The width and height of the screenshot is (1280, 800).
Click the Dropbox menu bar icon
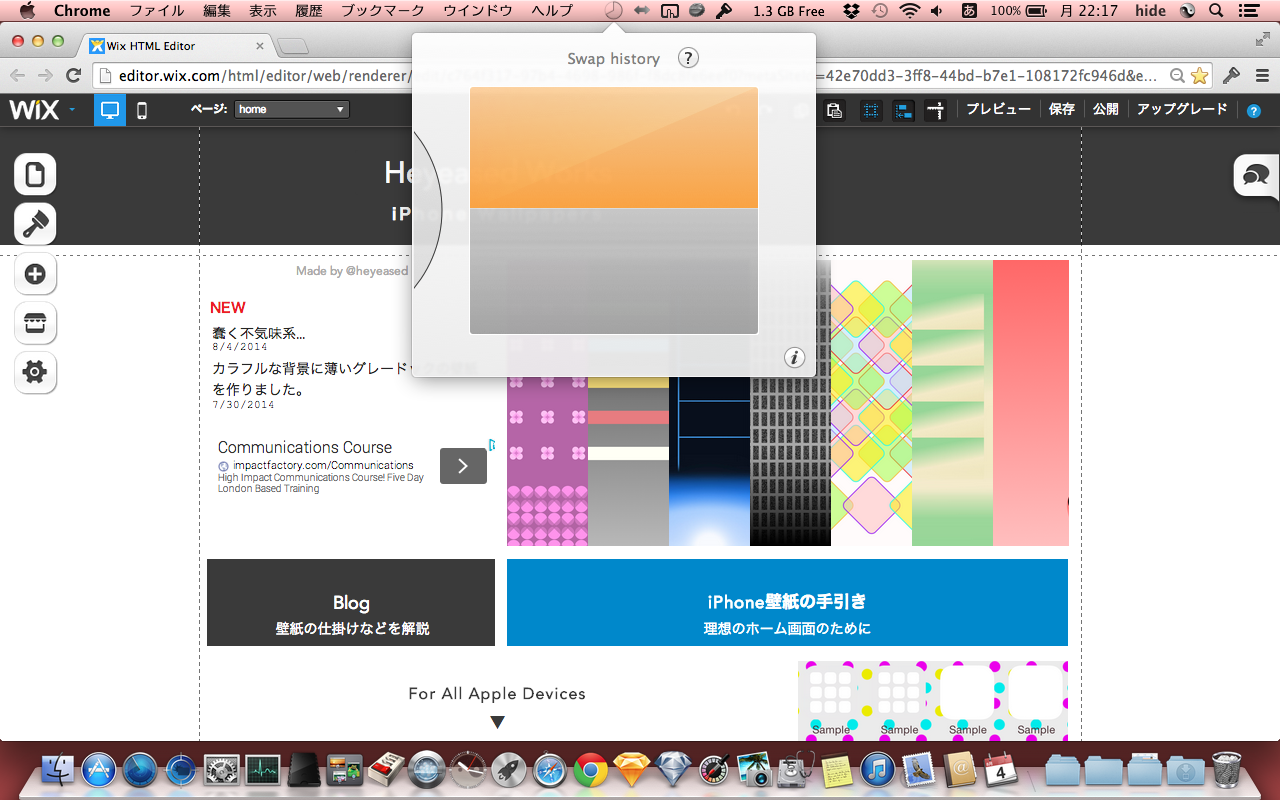click(x=850, y=11)
